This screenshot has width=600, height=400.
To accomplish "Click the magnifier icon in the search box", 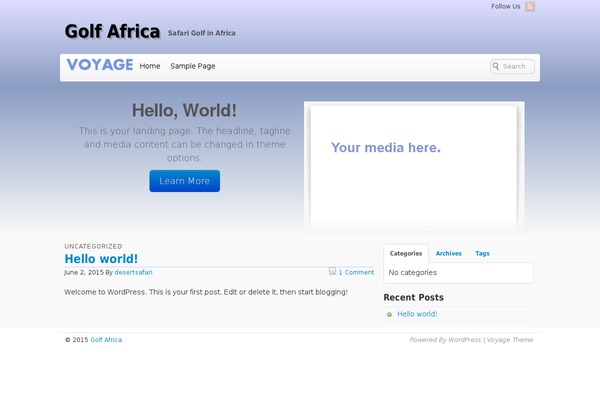I will 496,67.
